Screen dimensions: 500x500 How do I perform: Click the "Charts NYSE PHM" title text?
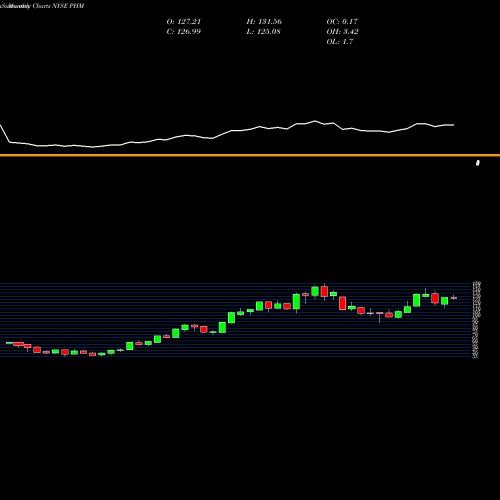coord(58,6)
